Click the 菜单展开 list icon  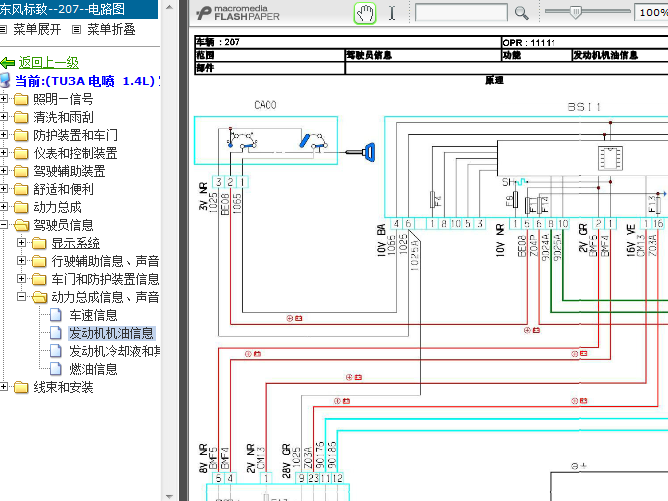click(3, 30)
